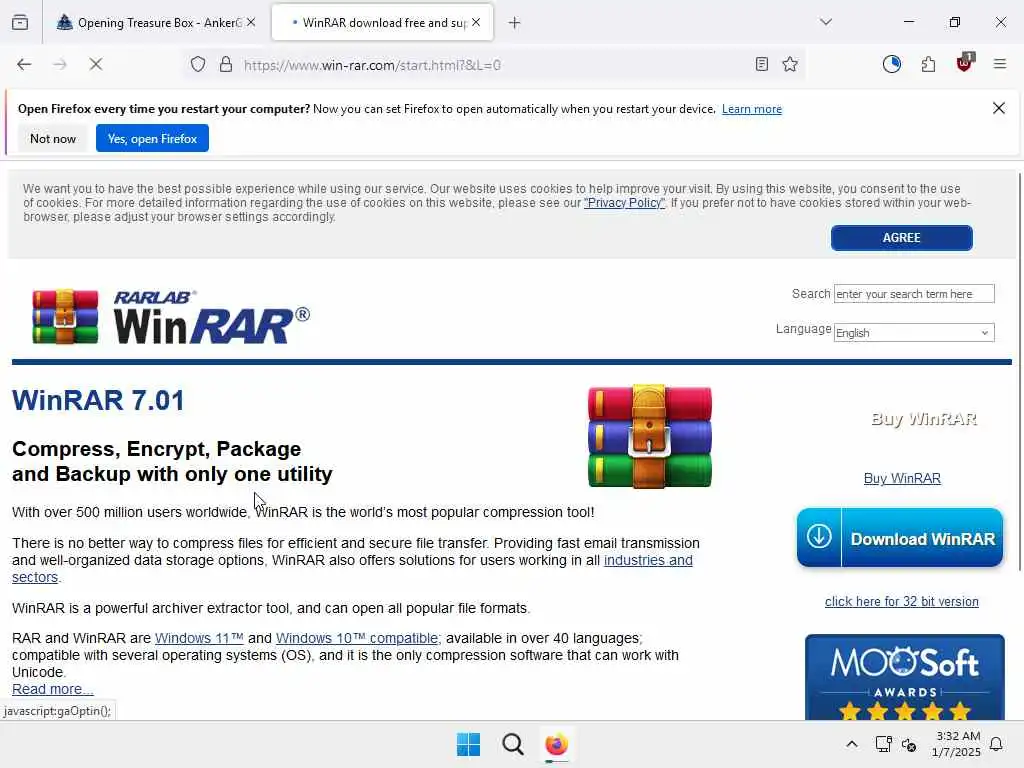1024x768 pixels.
Task: Open the network tray icon
Action: 883,744
